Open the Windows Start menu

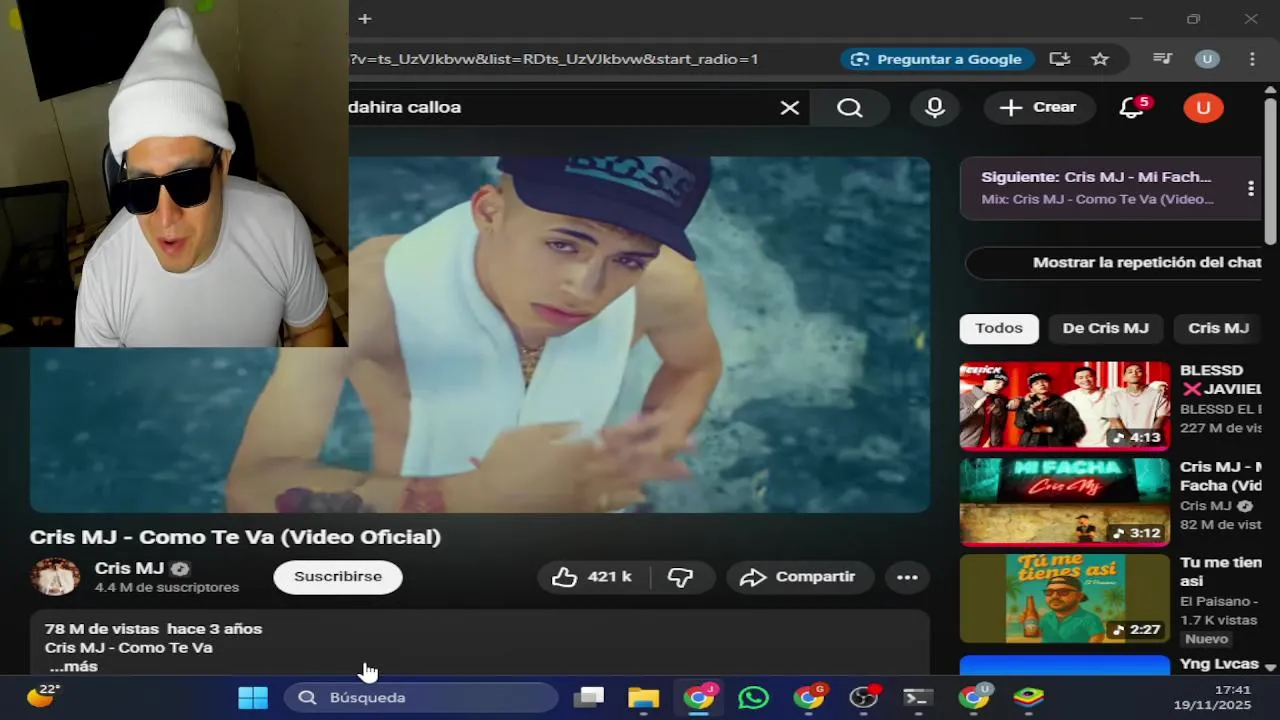[253, 698]
